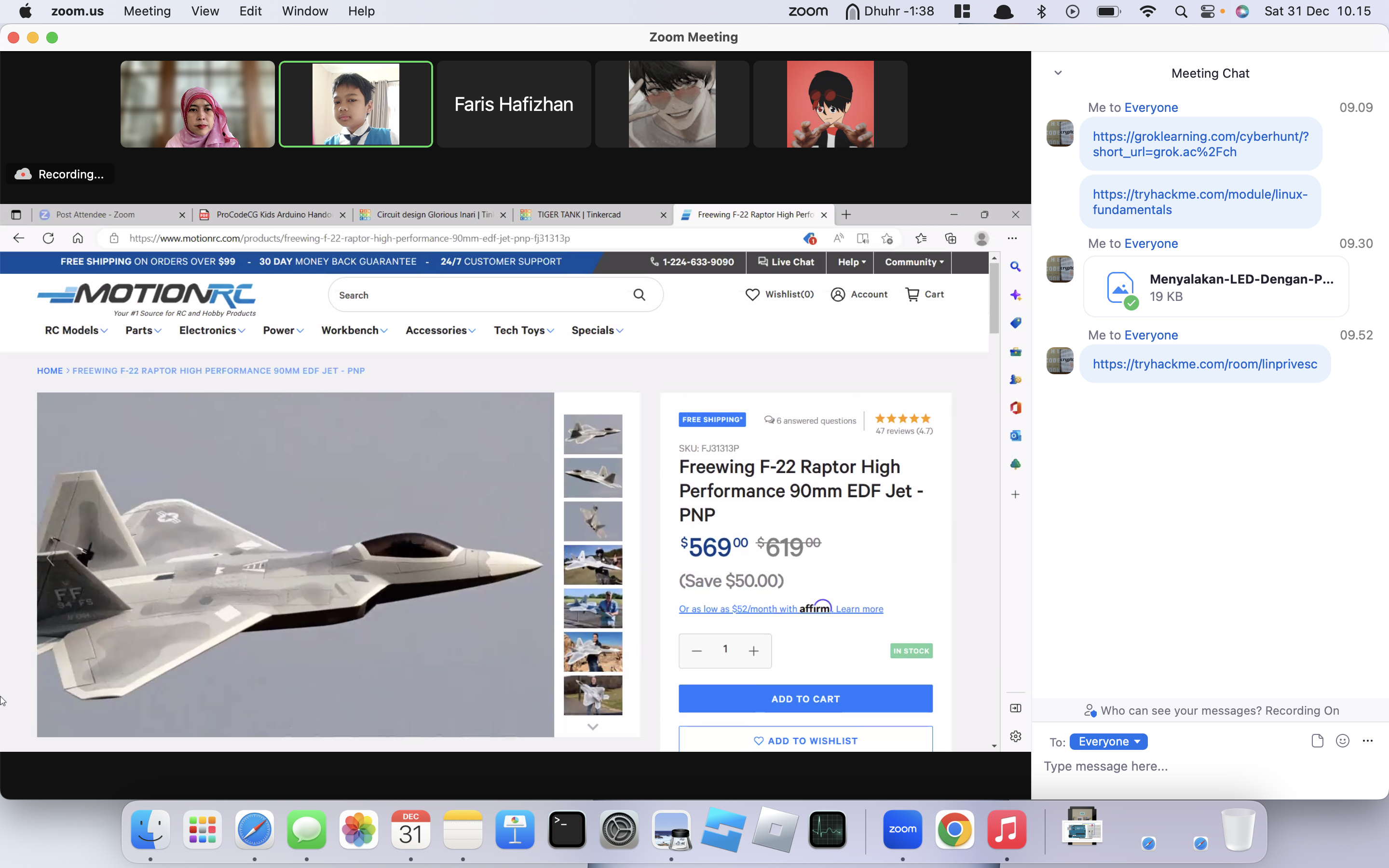Expand the Community dropdown

914,262
